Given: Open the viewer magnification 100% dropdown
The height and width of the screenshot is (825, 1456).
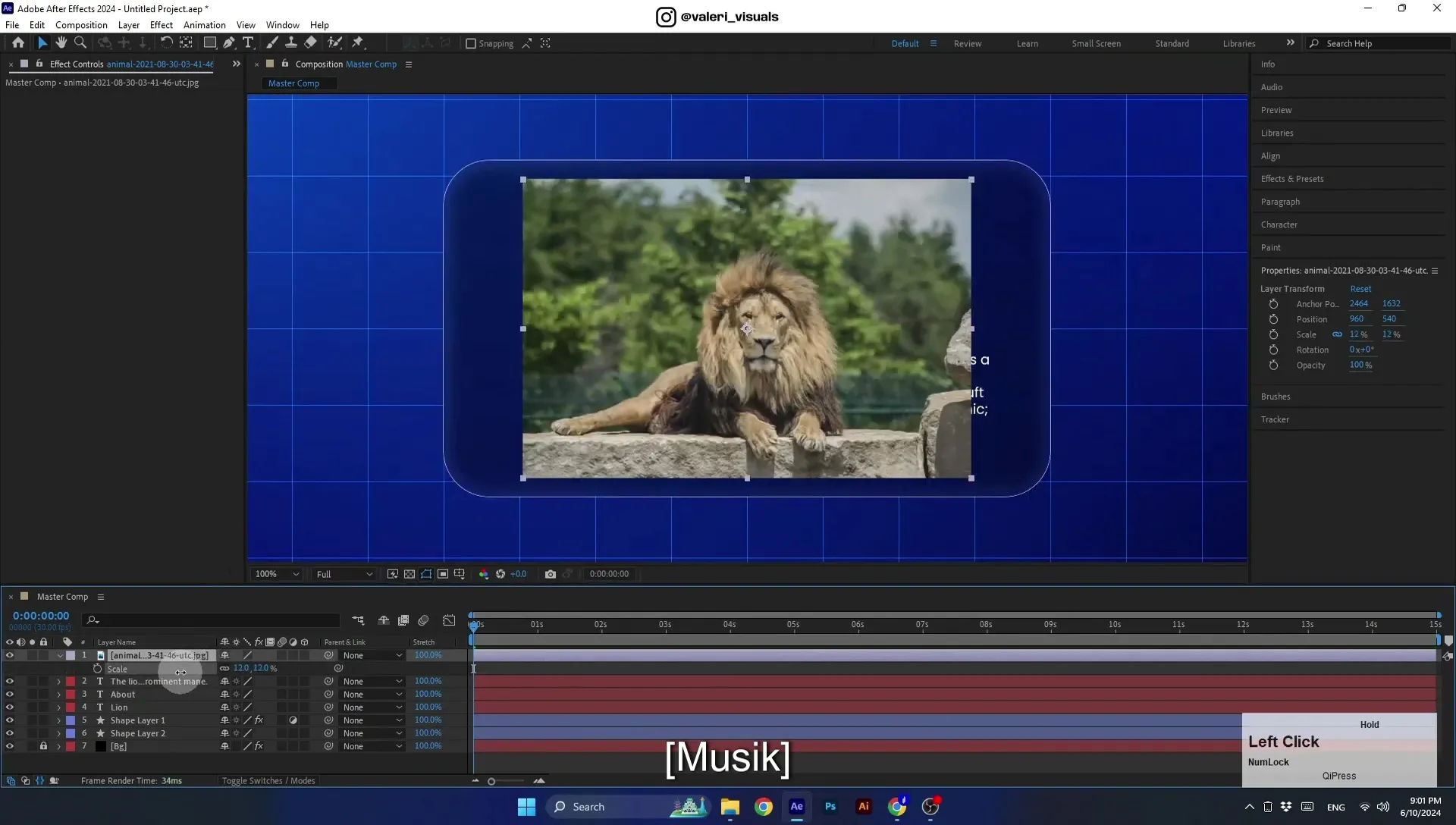Looking at the screenshot, I should tap(277, 574).
